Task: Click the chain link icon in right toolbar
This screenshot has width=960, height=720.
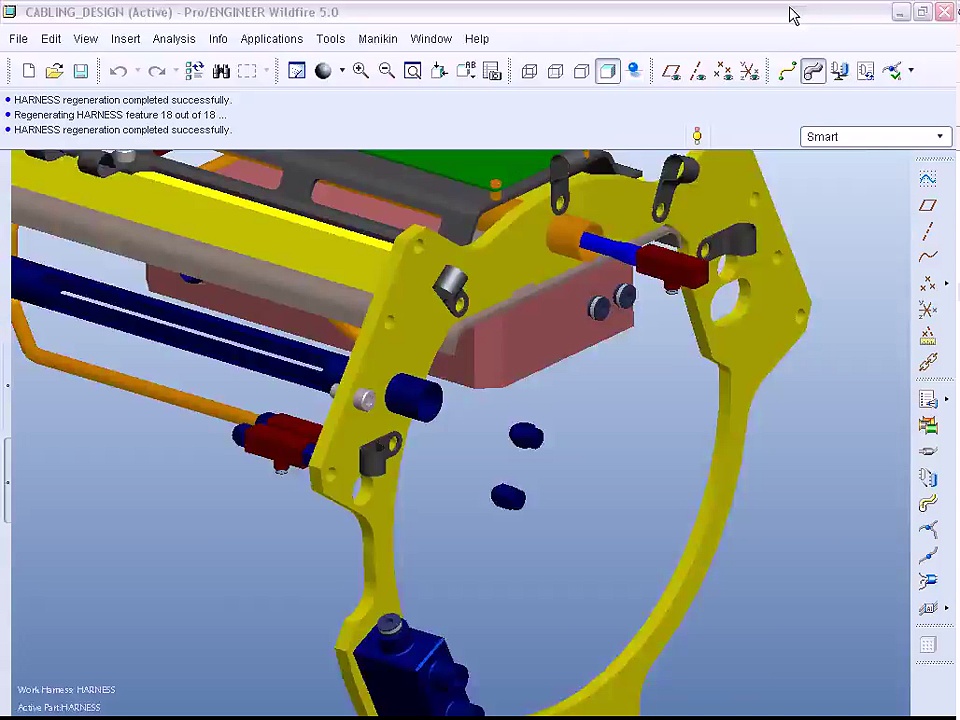Action: click(928, 362)
